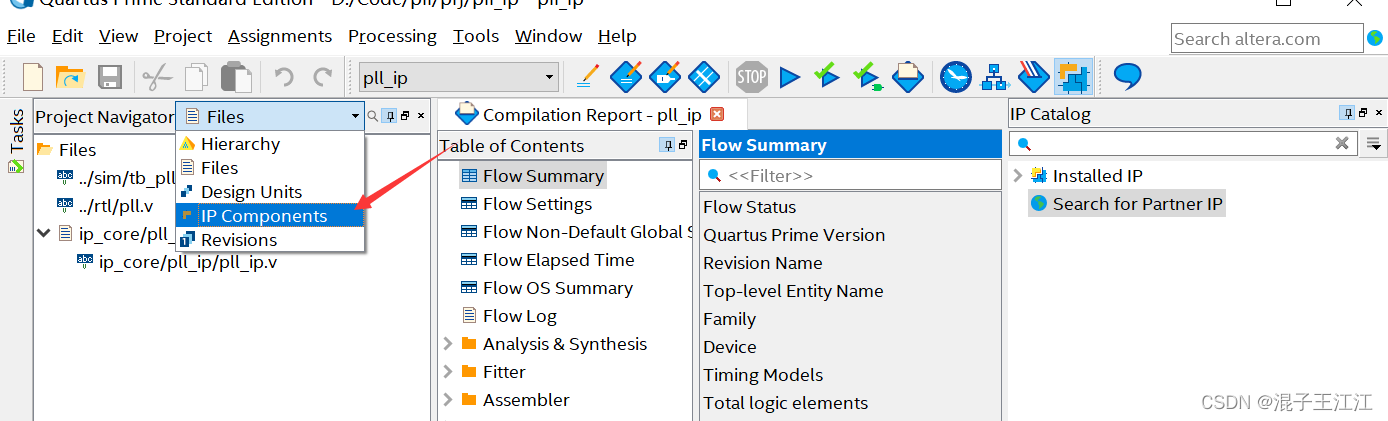Image resolution: width=1388 pixels, height=421 pixels.
Task: Open the Assignments menu
Action: [280, 36]
